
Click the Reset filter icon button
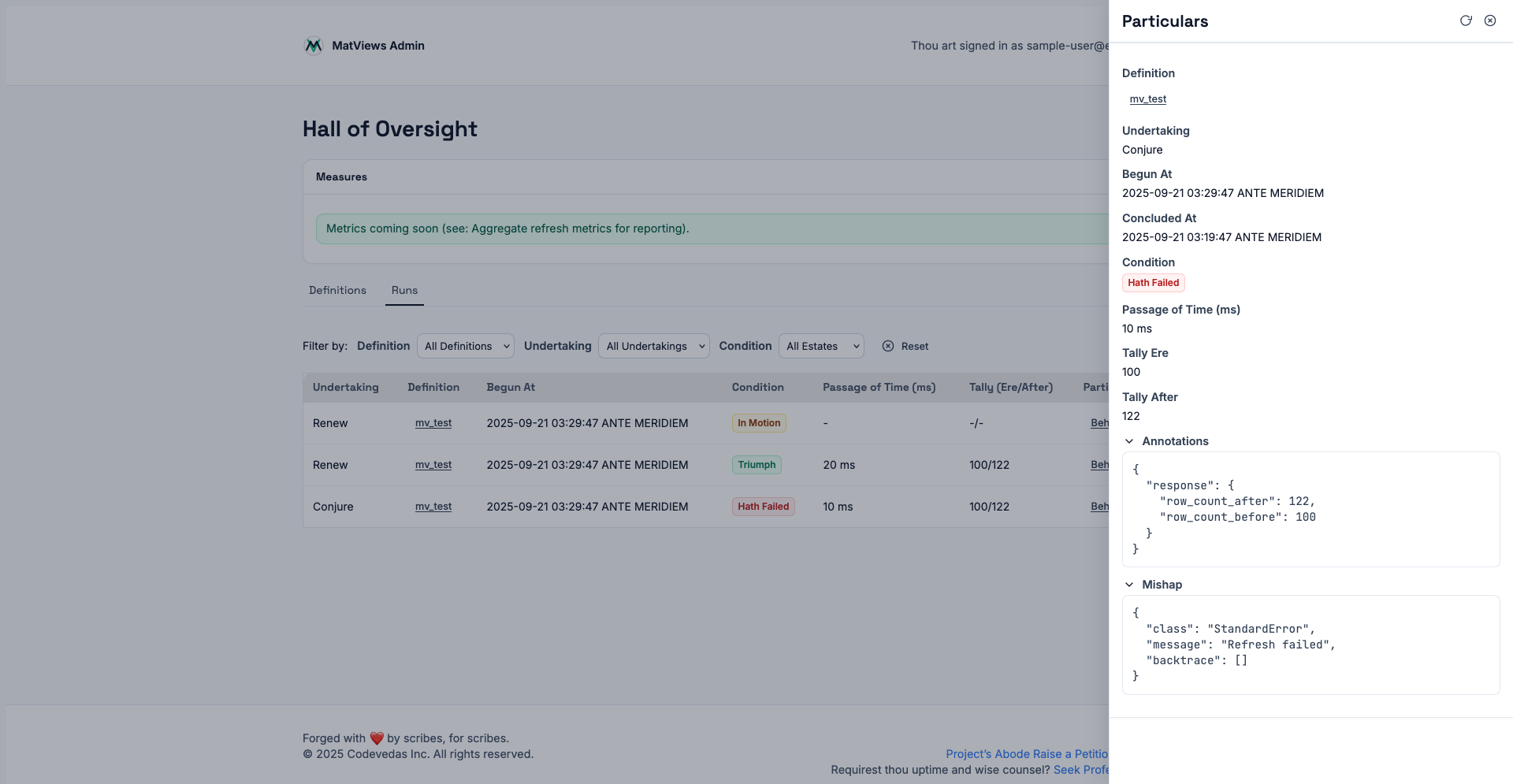click(x=888, y=346)
